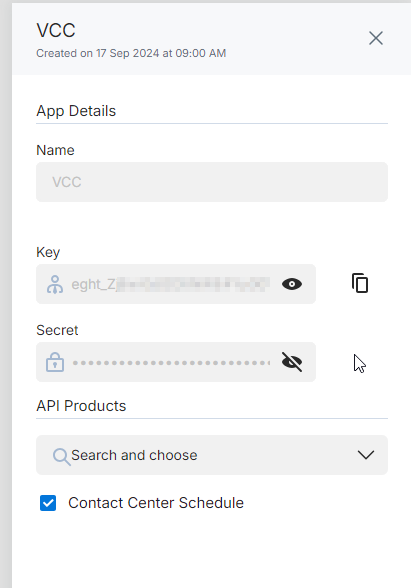Click the VCC panel title
The image size is (412, 588).
click(x=56, y=30)
